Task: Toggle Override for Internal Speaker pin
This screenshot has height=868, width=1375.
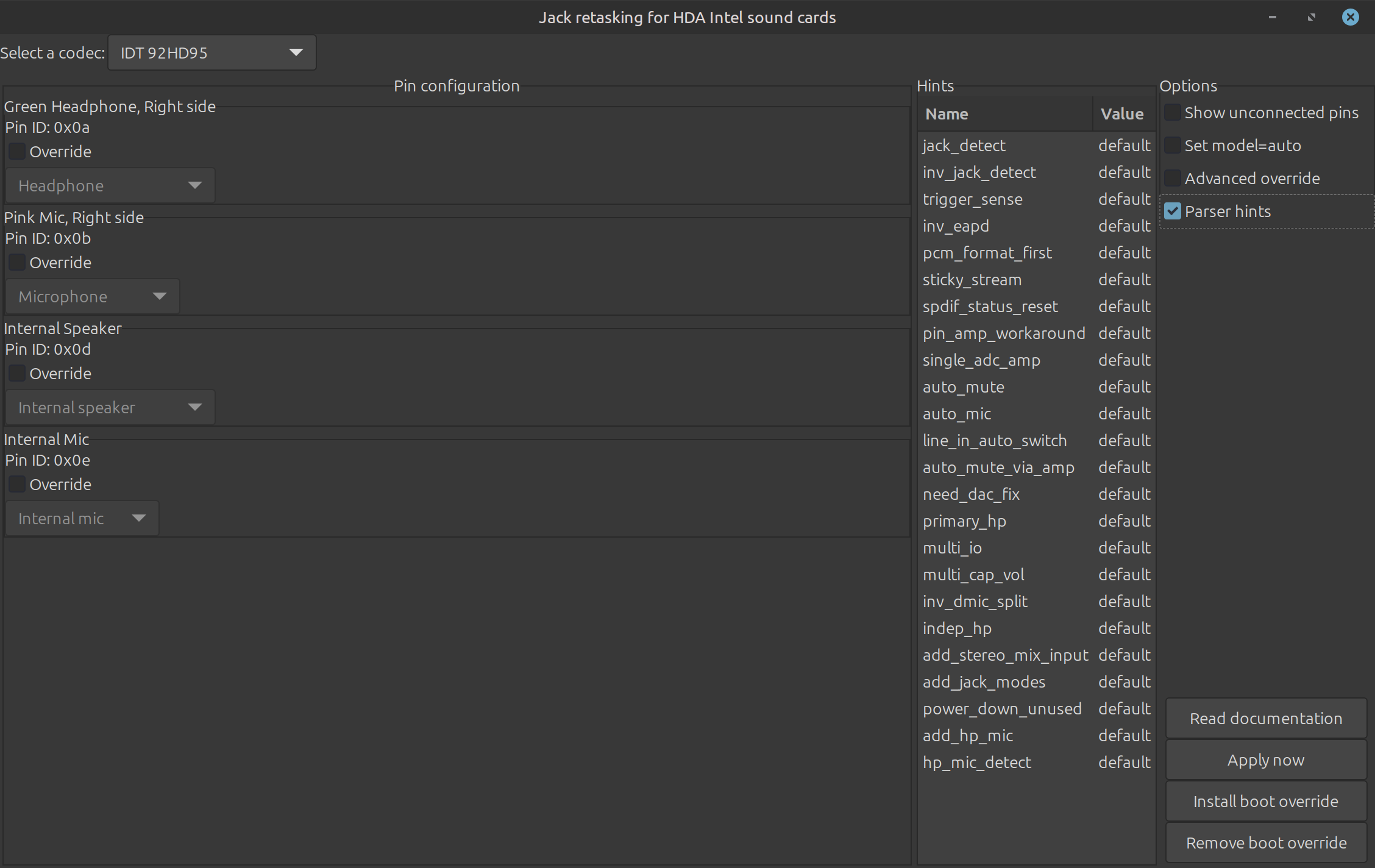Action: 17,373
